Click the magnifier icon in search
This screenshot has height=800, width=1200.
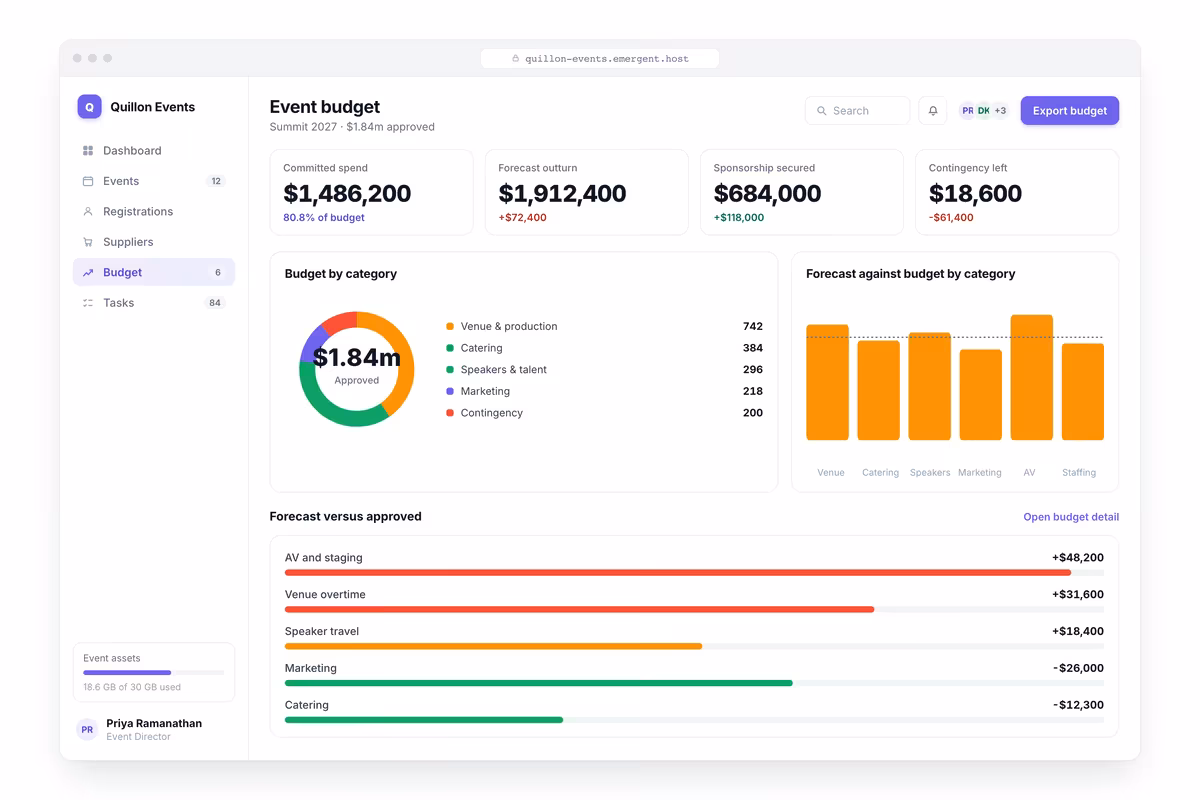822,111
